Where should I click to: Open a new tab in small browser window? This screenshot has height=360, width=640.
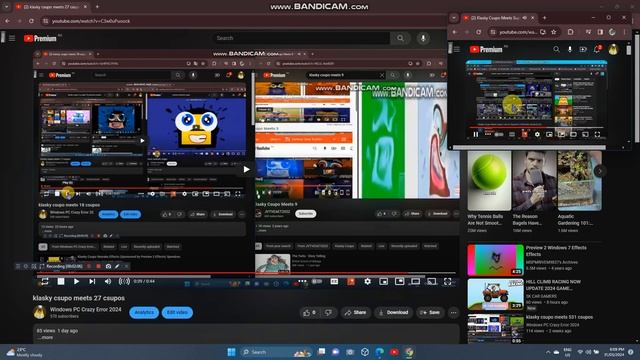click(x=544, y=18)
